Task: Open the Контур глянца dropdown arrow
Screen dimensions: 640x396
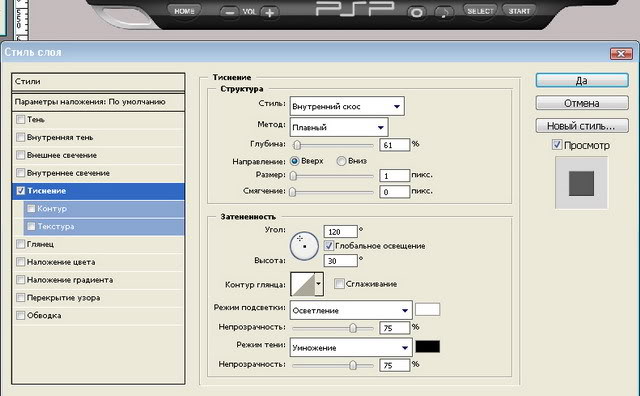Action: click(x=319, y=284)
